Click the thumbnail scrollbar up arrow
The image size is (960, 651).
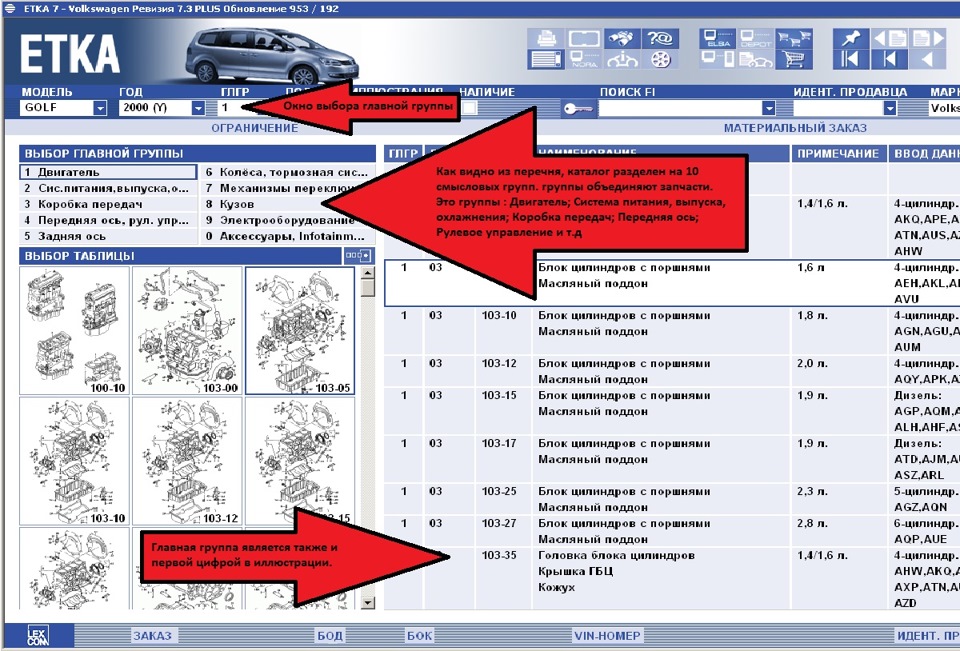point(367,273)
